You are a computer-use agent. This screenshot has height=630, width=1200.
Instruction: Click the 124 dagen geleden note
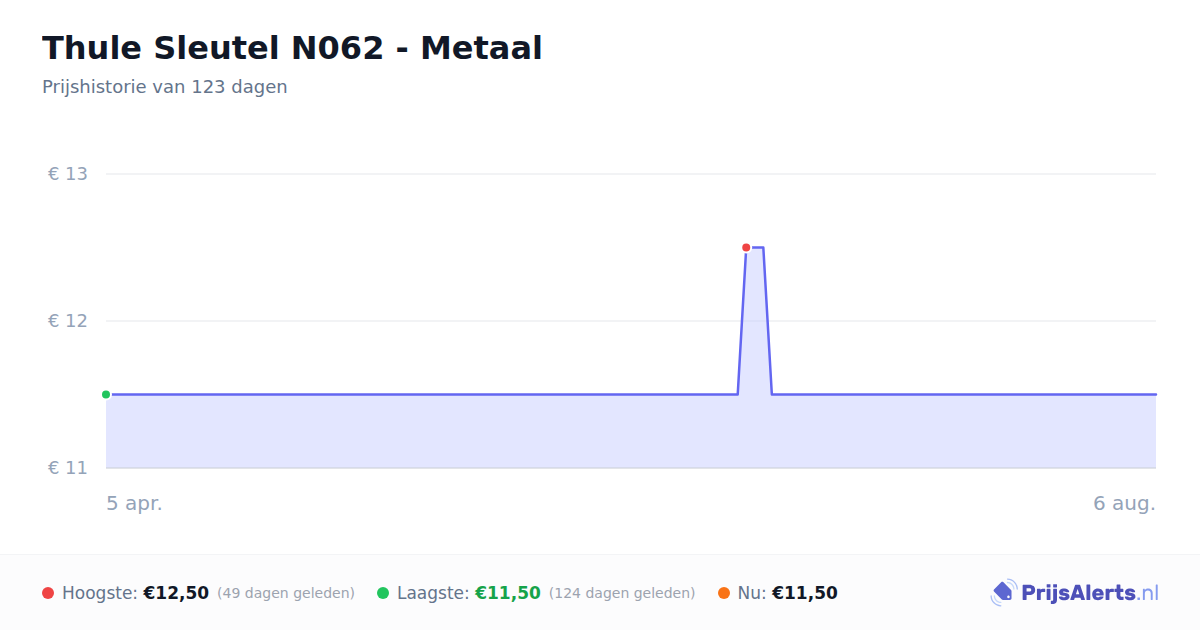[x=622, y=593]
